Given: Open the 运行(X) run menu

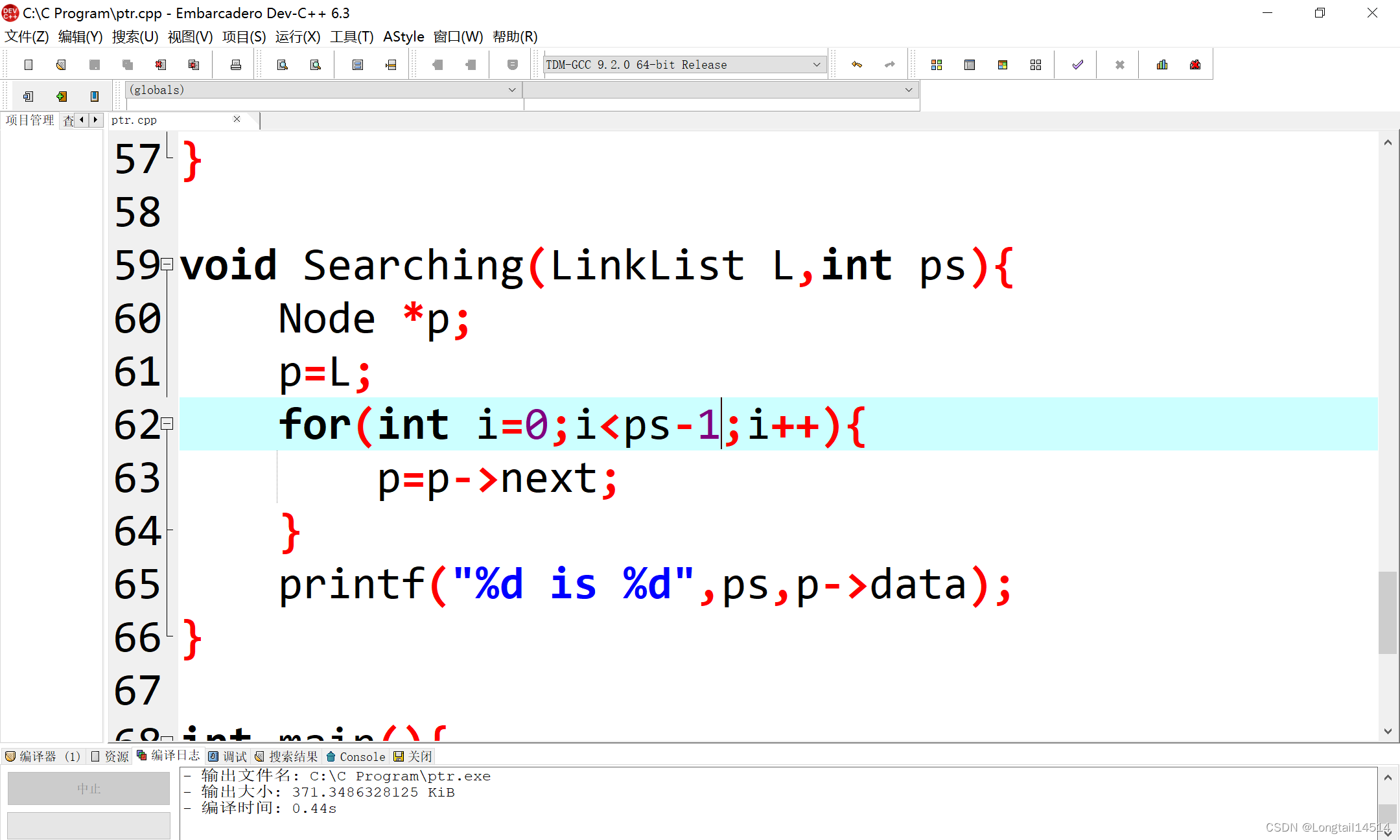Looking at the screenshot, I should 297,37.
